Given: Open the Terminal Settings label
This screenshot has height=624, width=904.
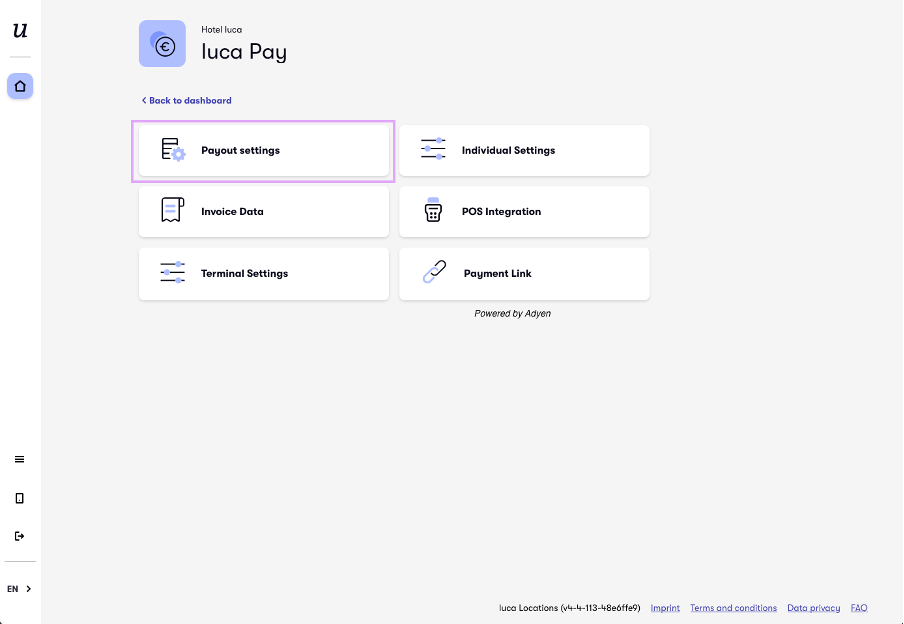Looking at the screenshot, I should pos(244,273).
